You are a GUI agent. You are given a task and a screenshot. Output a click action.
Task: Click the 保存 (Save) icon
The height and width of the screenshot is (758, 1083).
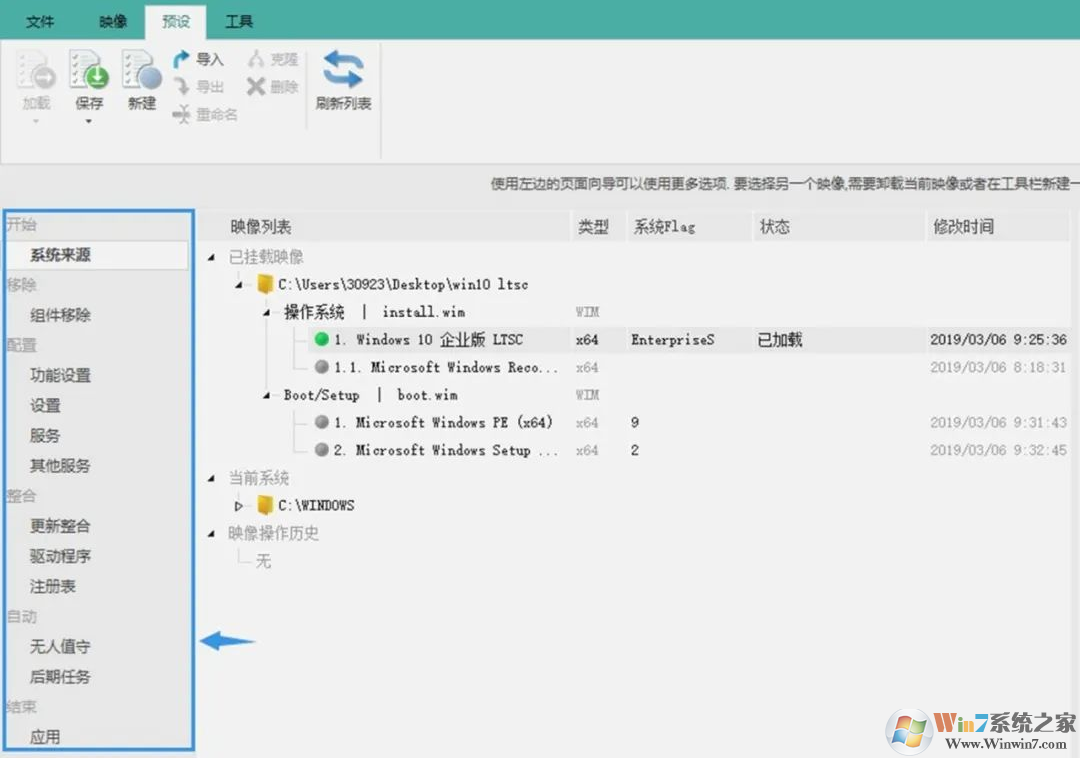(89, 73)
